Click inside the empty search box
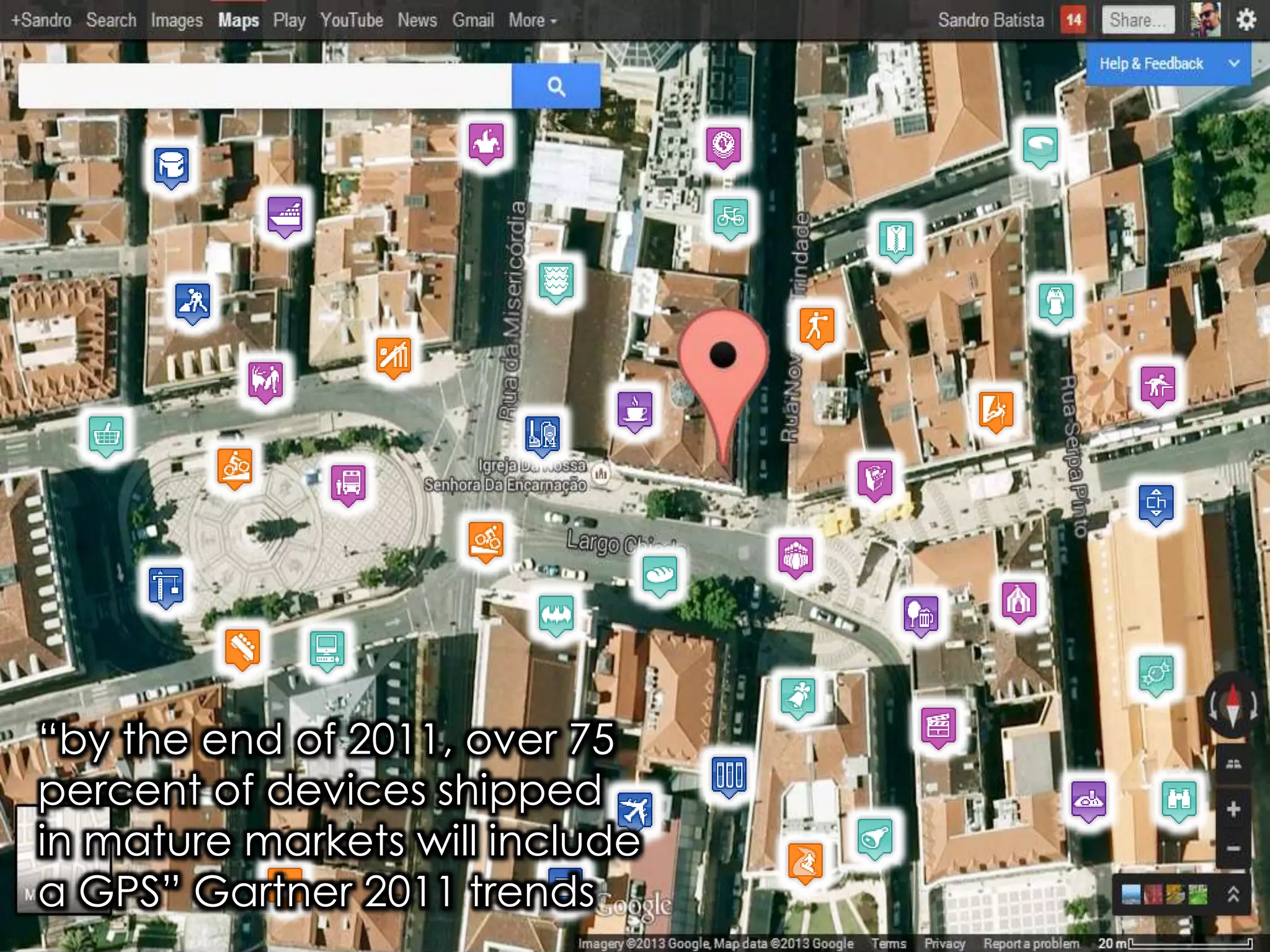1270x952 pixels. click(265, 86)
